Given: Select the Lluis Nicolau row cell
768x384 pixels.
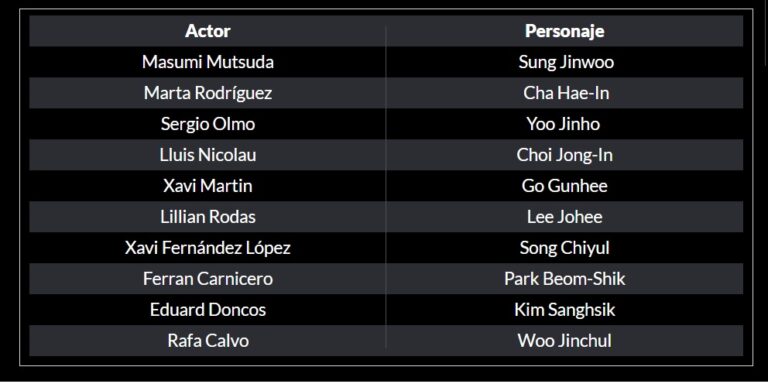Looking at the screenshot, I should pyautogui.click(x=208, y=155).
